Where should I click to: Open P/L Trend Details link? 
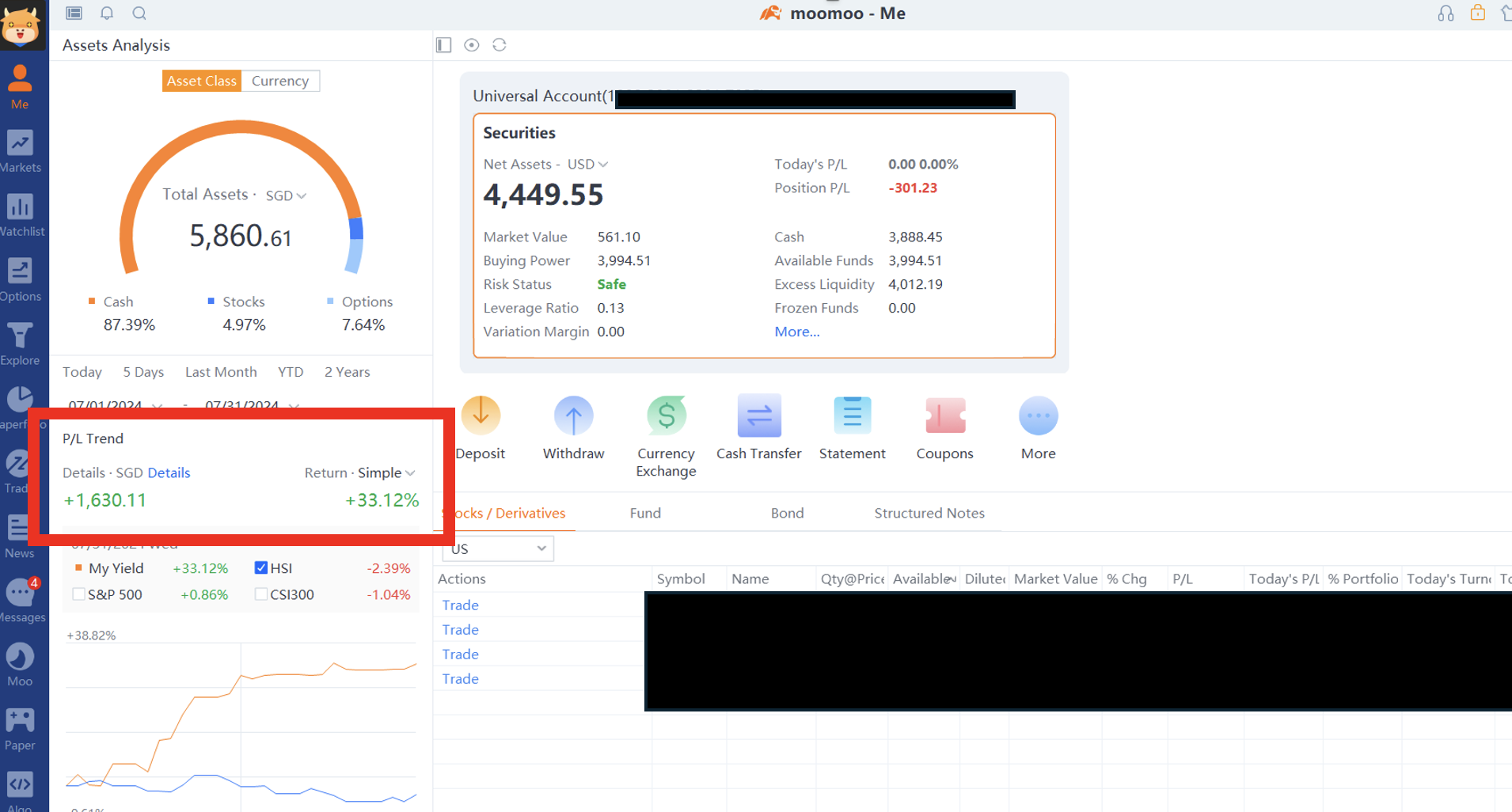pos(169,473)
